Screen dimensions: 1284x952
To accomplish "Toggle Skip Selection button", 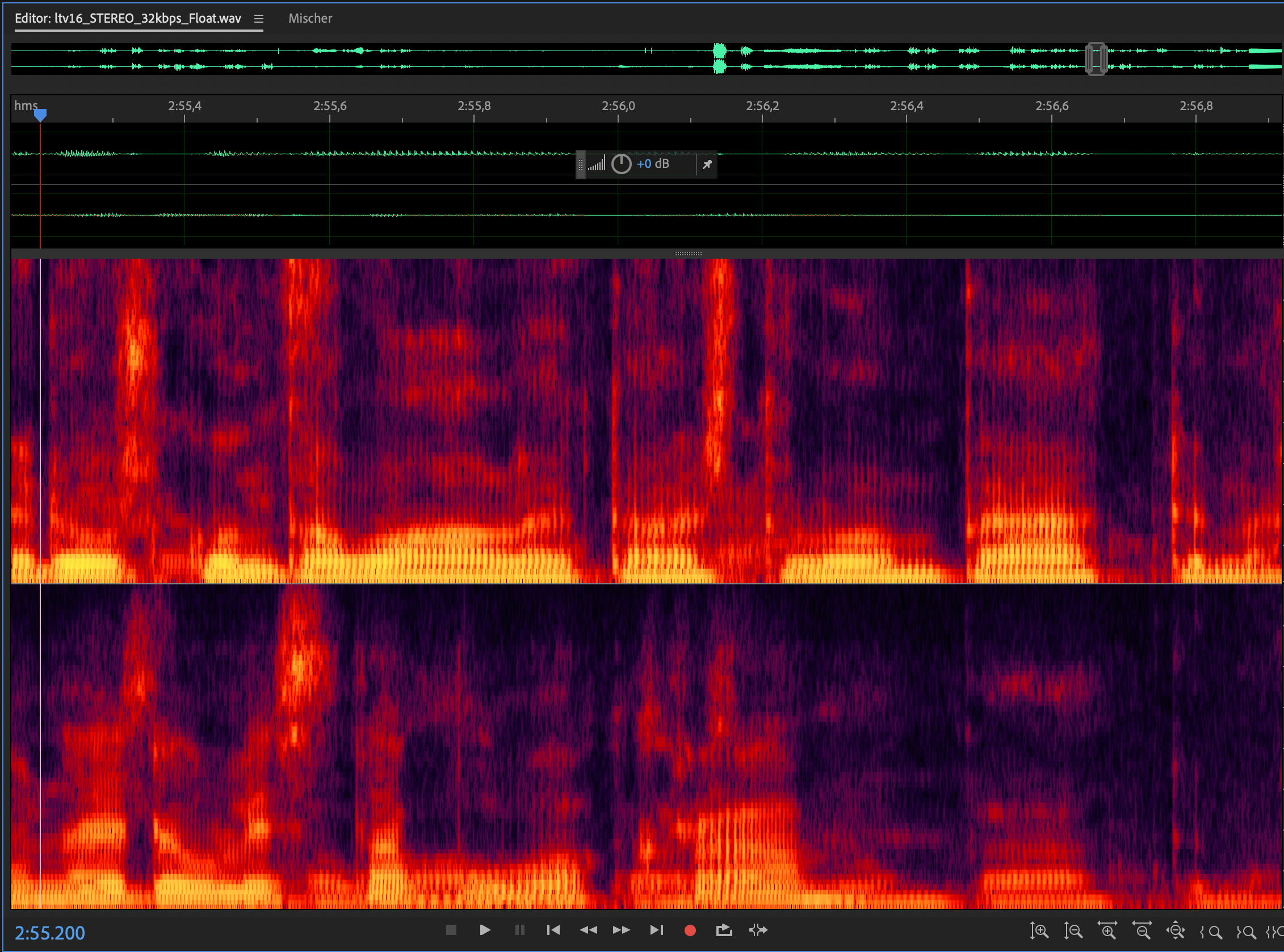I will [758, 929].
